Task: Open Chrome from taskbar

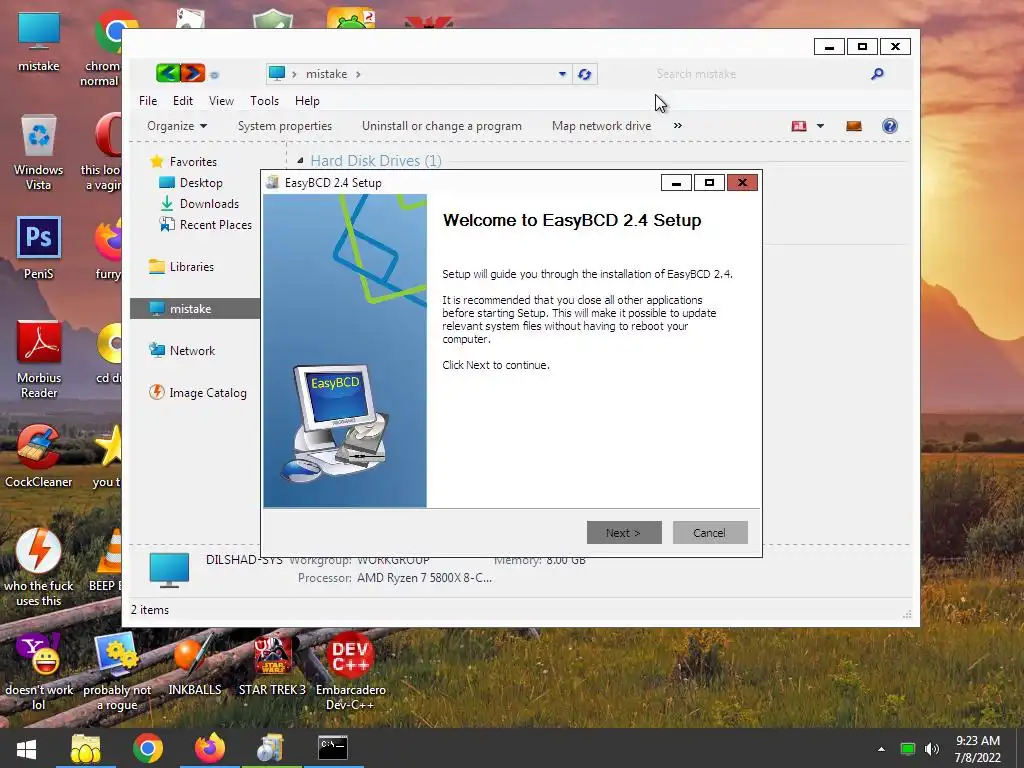Action: point(148,749)
